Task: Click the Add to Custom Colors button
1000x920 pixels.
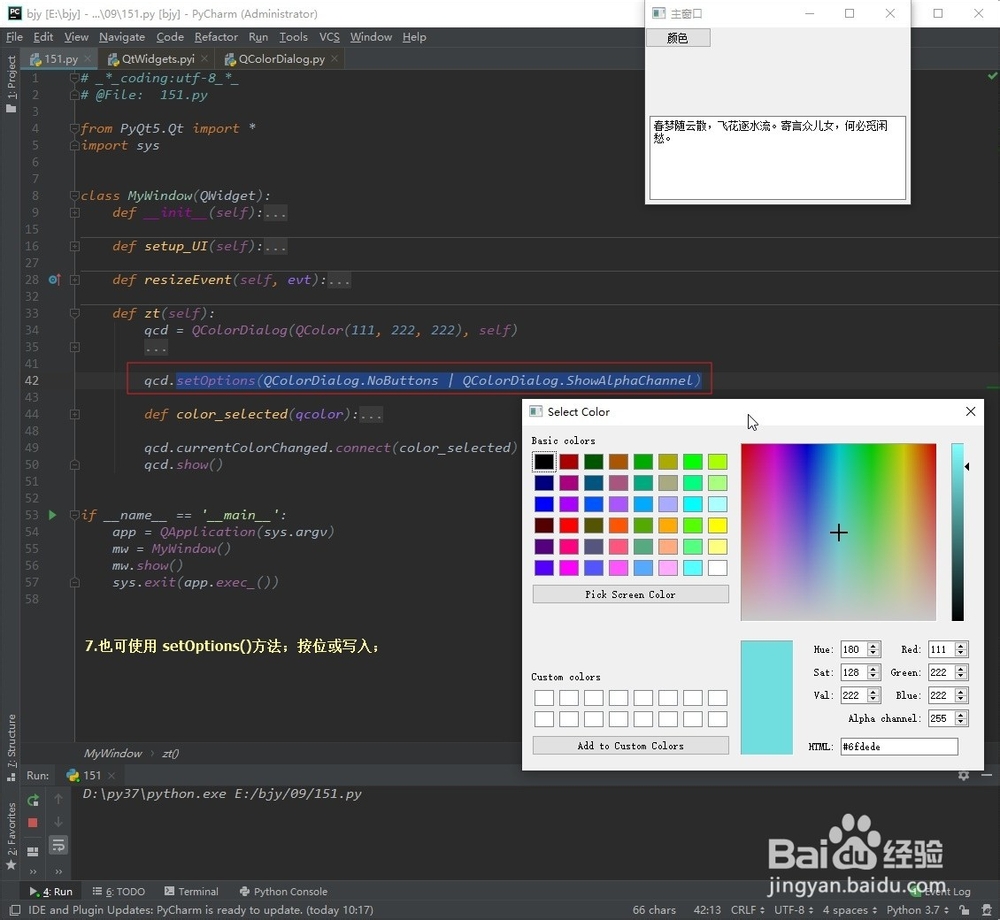Action: (x=630, y=745)
